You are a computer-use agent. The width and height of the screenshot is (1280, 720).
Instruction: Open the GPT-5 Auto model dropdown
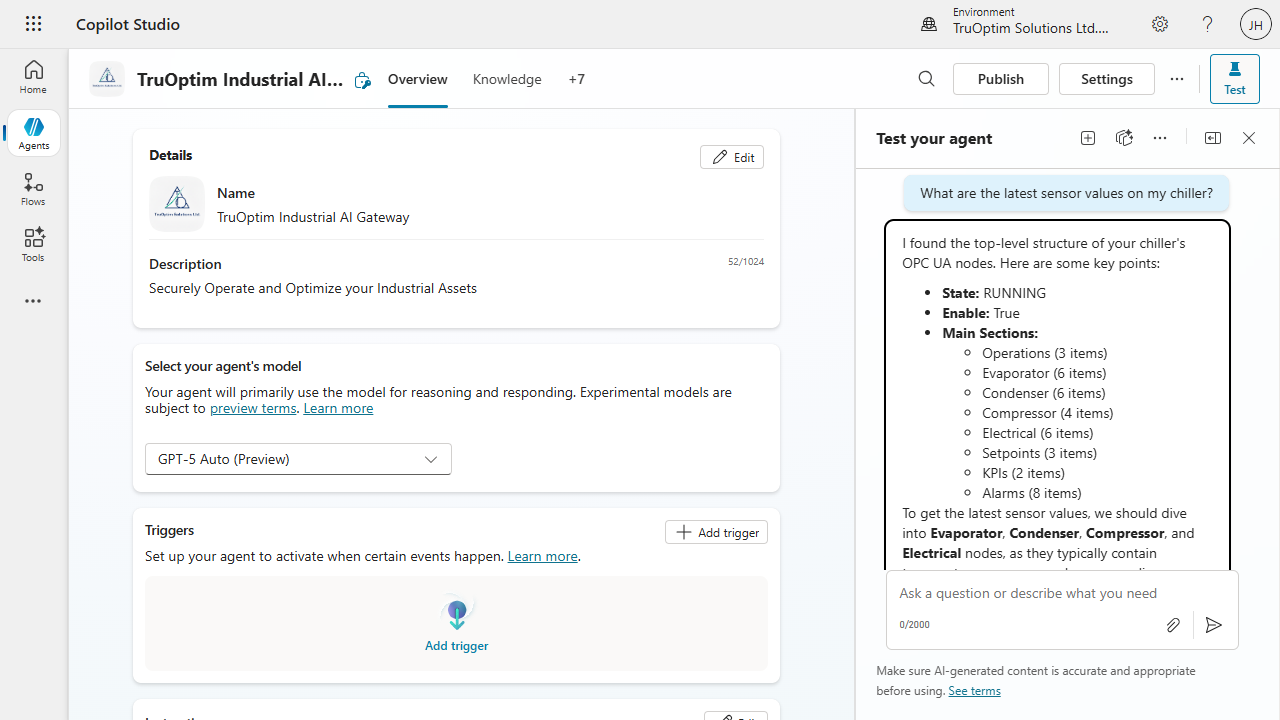[298, 459]
